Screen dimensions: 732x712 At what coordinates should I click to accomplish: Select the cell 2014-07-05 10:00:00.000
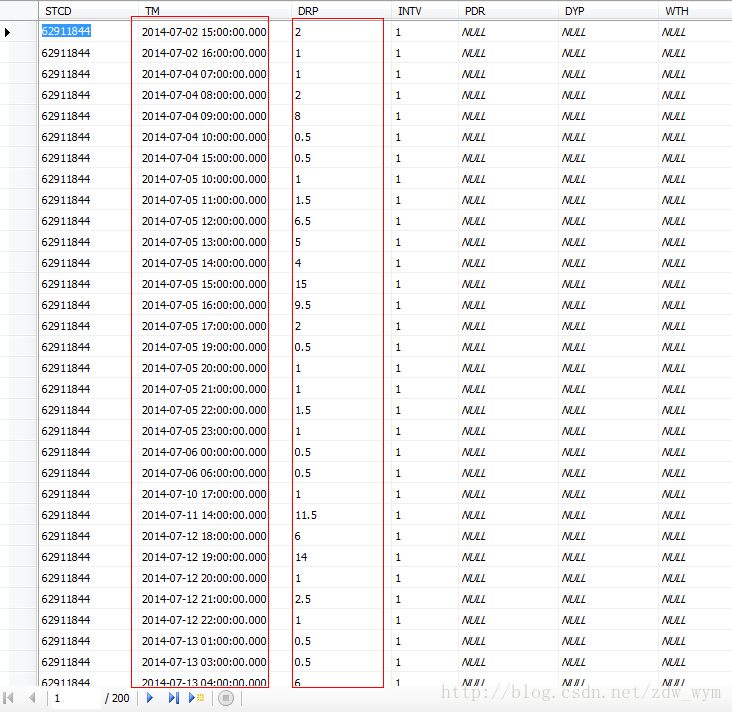click(204, 179)
